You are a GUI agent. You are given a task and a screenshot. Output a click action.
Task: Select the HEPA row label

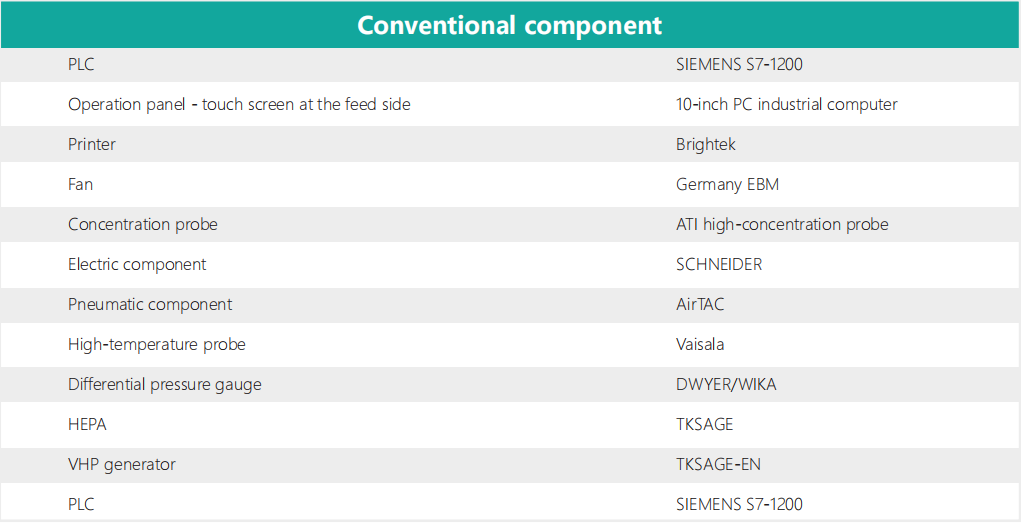pos(87,424)
